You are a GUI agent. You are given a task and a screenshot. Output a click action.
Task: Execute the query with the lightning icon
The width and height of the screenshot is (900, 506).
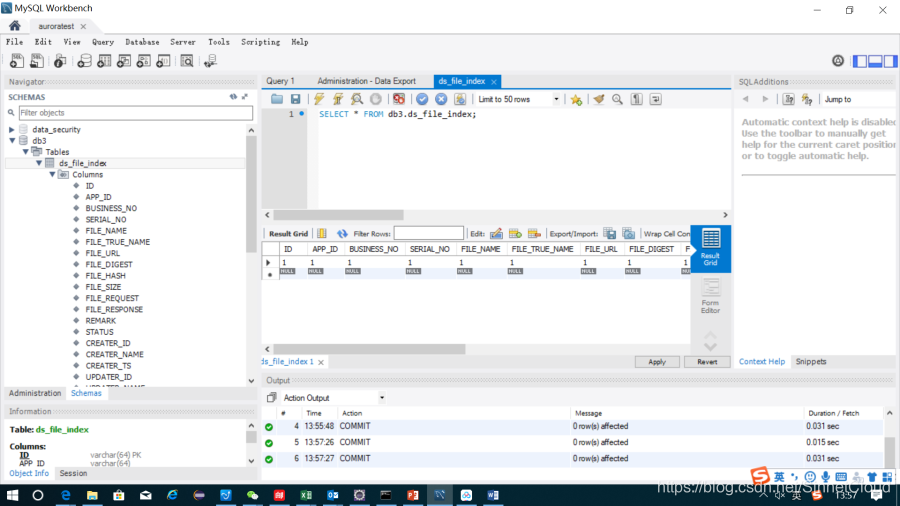(x=319, y=99)
